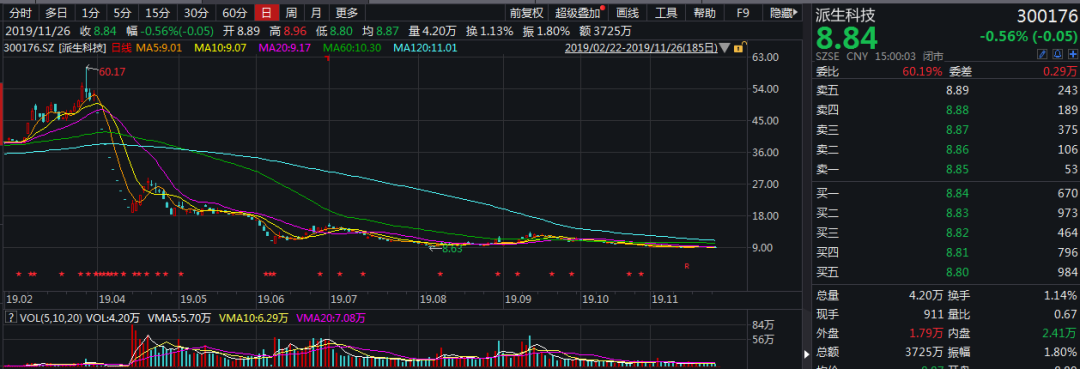Viewport: 1080px width, 369px height.
Task: Open the 画线 drawing tools
Action: [x=627, y=12]
